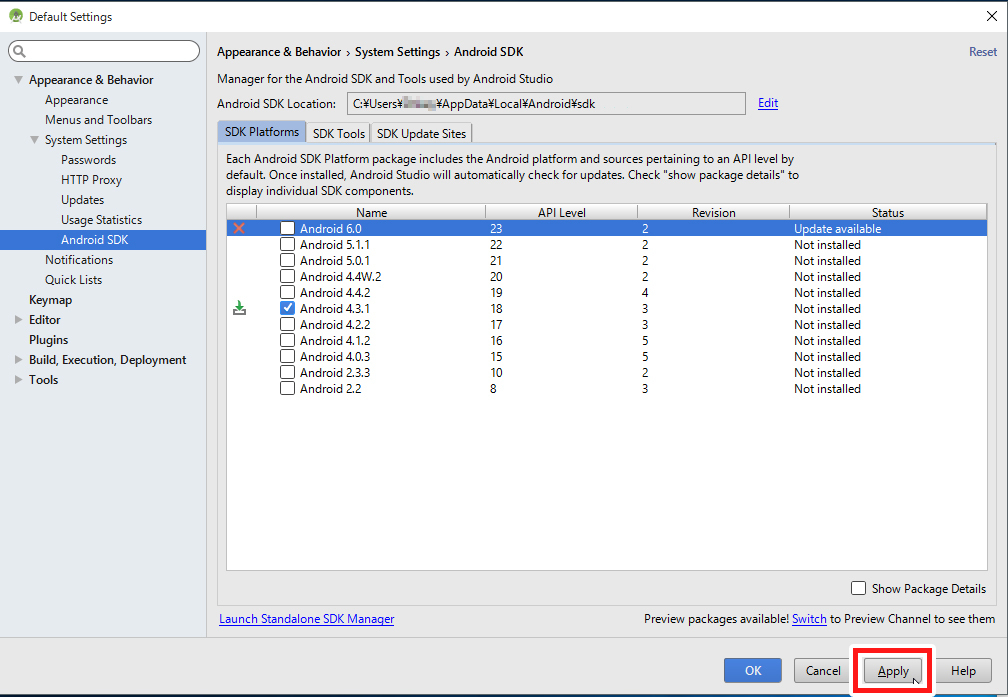Image resolution: width=1008 pixels, height=697 pixels.
Task: Open Passwords settings page
Action: pos(89,159)
